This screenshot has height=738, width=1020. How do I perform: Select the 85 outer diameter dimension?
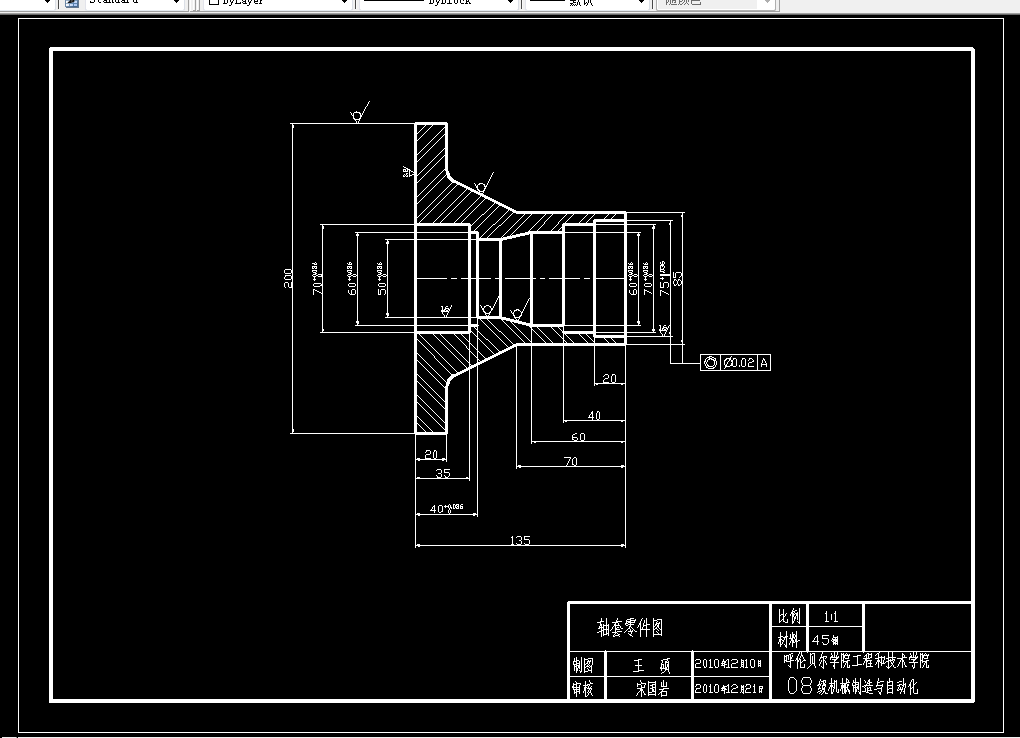(x=677, y=279)
